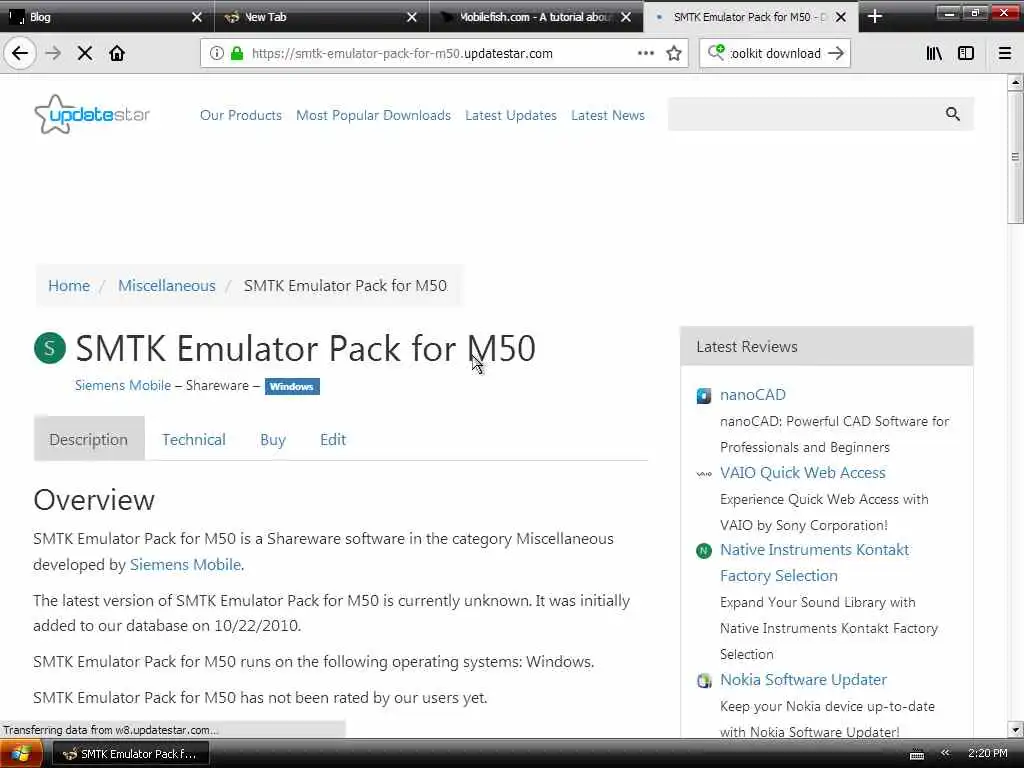
Task: Select the Description tab
Action: point(89,440)
